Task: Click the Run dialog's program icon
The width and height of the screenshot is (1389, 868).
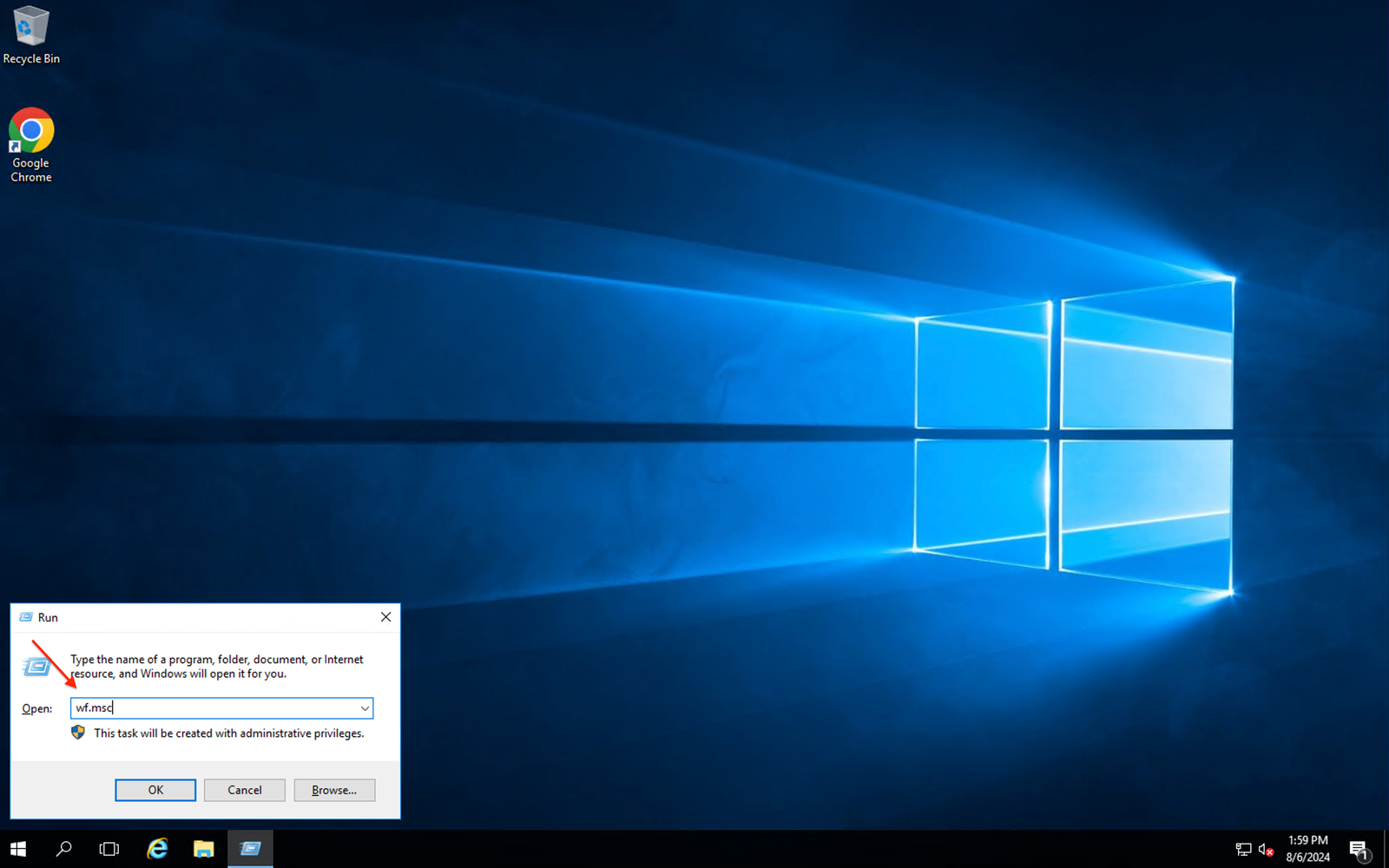Action: click(x=36, y=667)
